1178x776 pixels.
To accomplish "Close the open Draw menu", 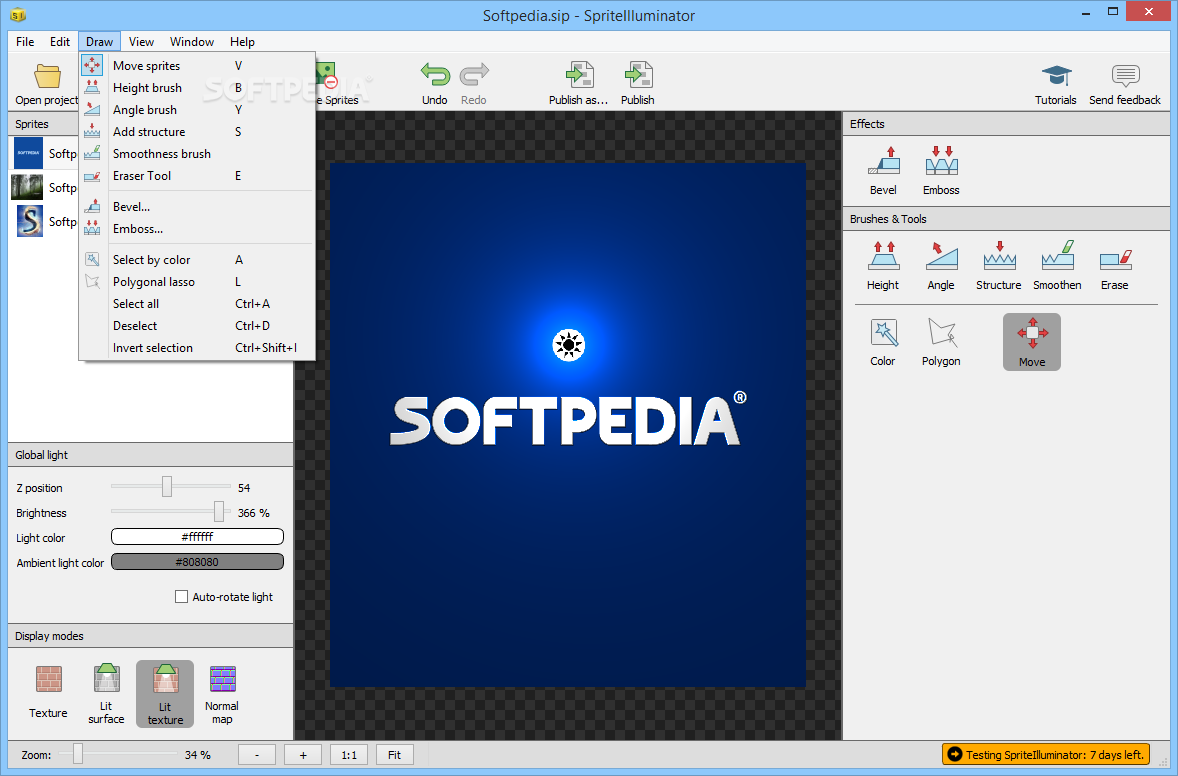I will click(99, 41).
